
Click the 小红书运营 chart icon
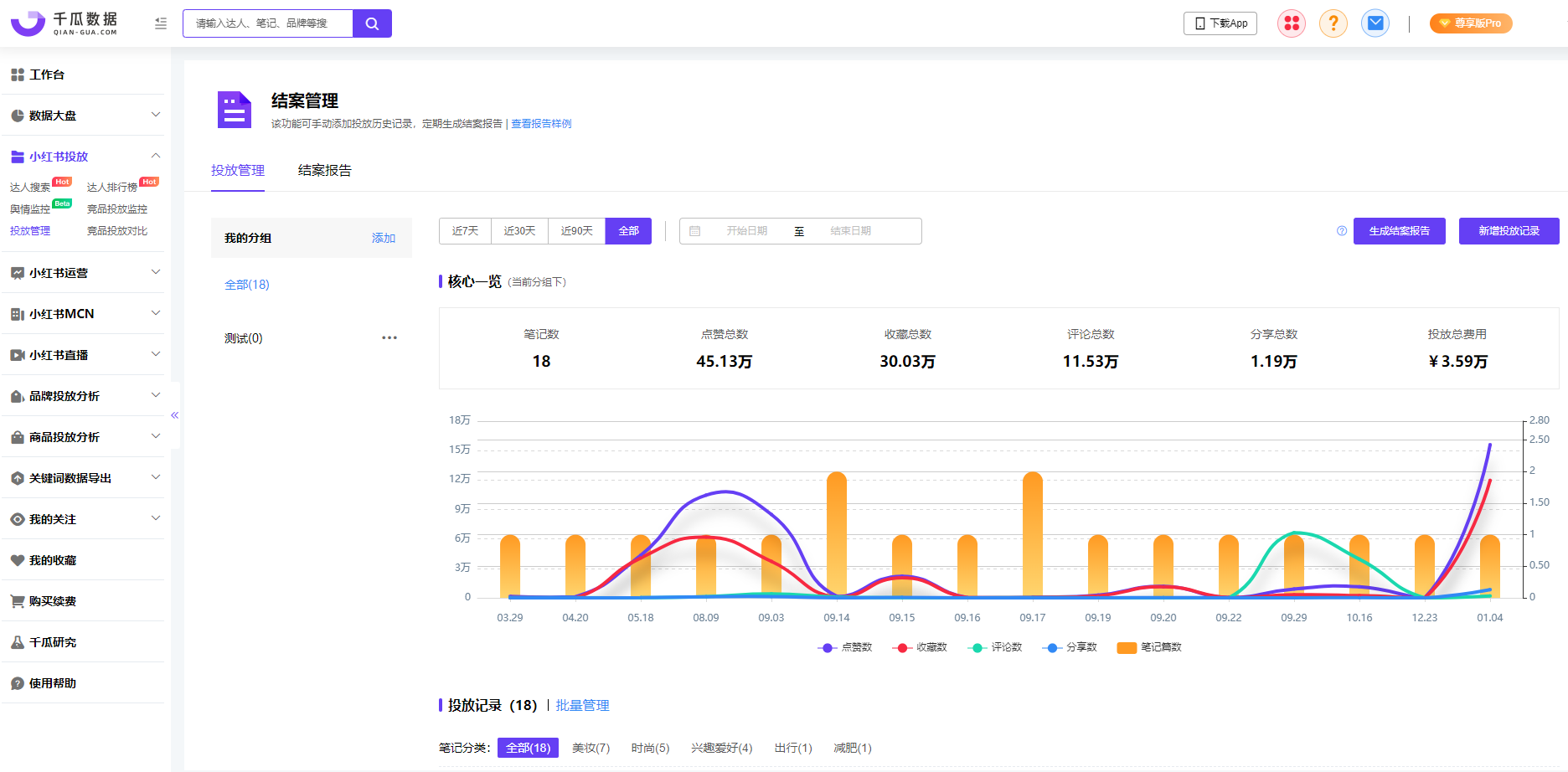[x=18, y=273]
